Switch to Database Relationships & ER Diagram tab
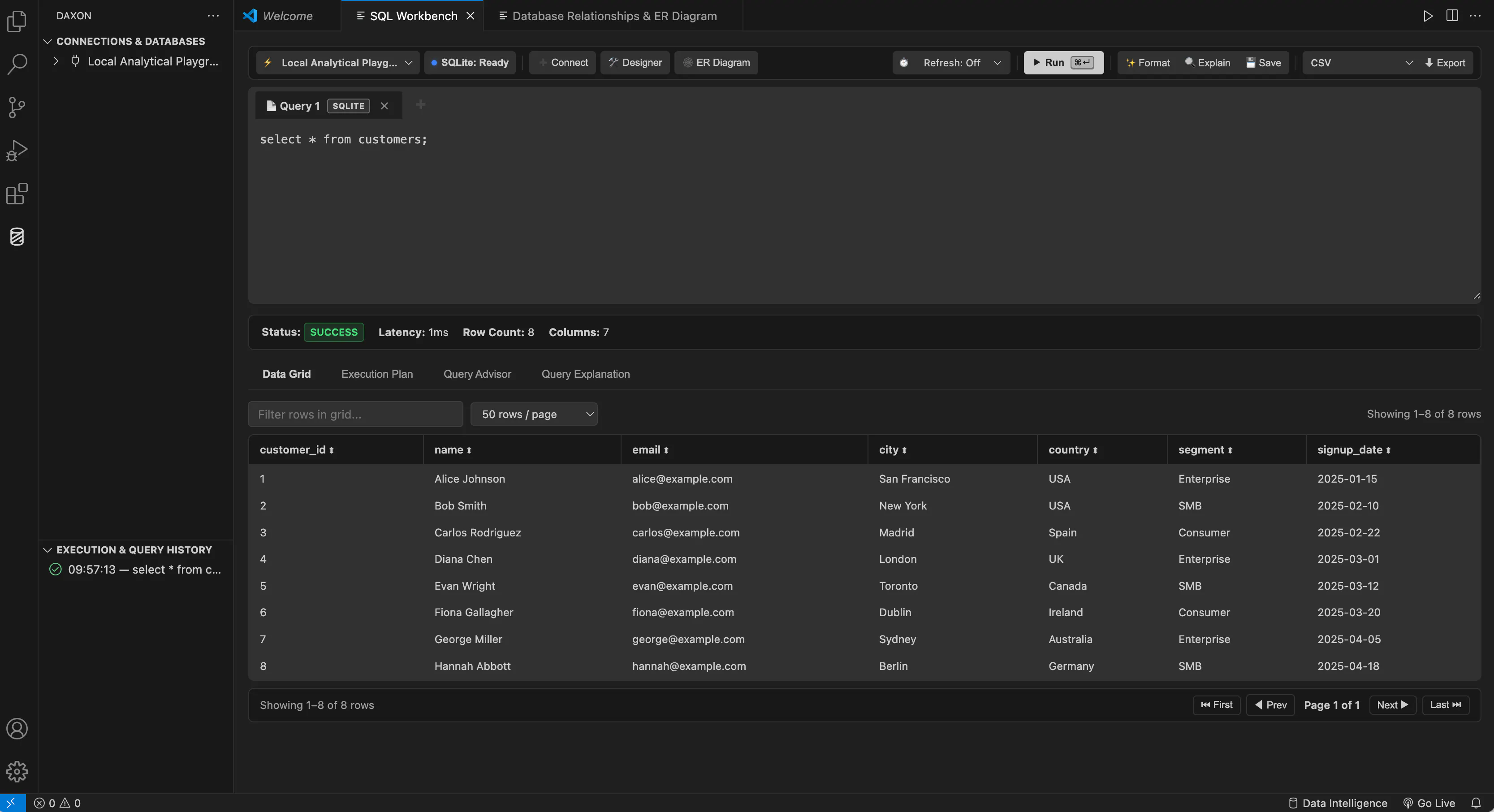The width and height of the screenshot is (1494, 812). pos(613,16)
